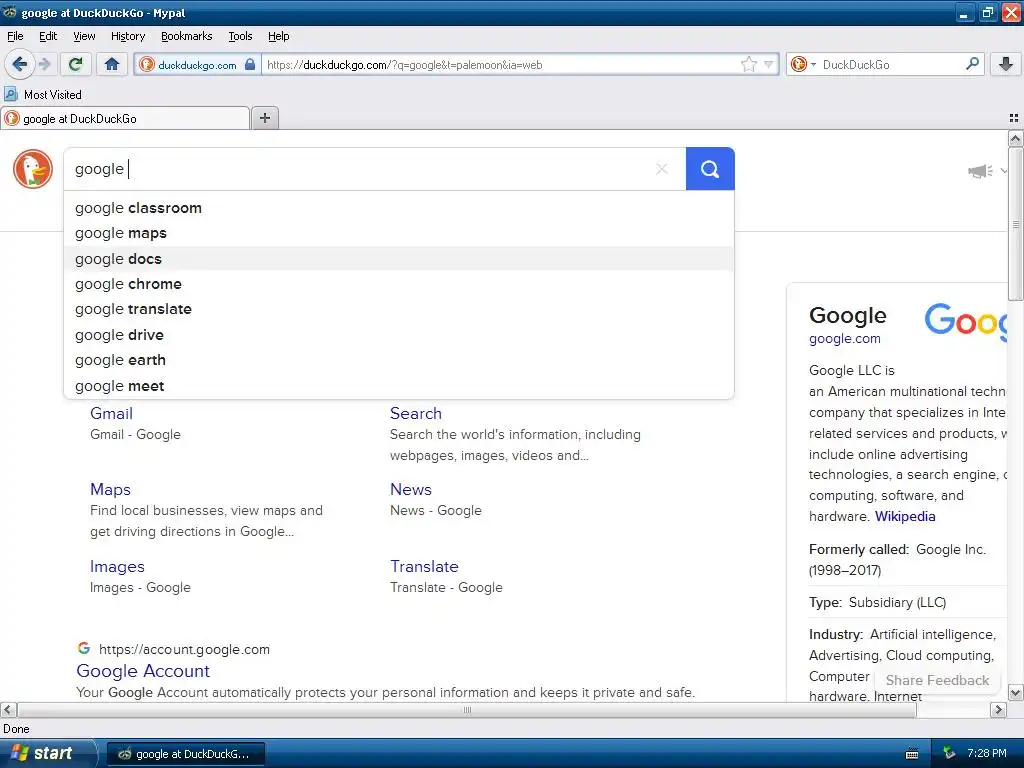
Task: Click the 7:28 PM system clock
Action: pyautogui.click(x=987, y=753)
